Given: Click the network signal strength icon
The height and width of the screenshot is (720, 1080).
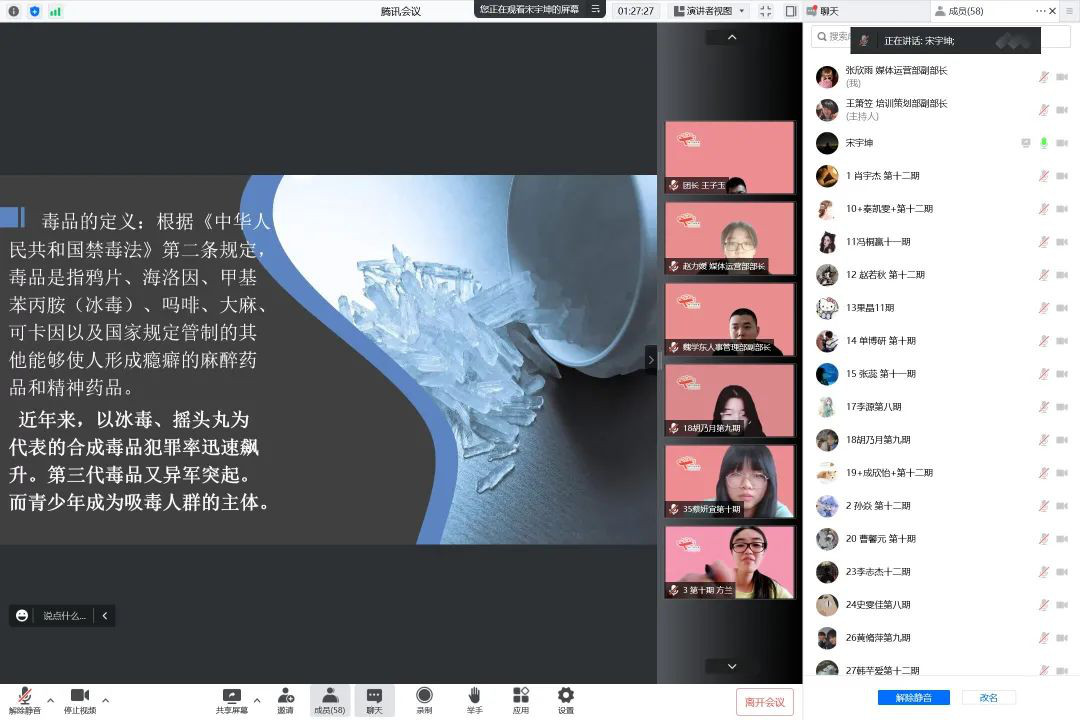Looking at the screenshot, I should coord(56,11).
